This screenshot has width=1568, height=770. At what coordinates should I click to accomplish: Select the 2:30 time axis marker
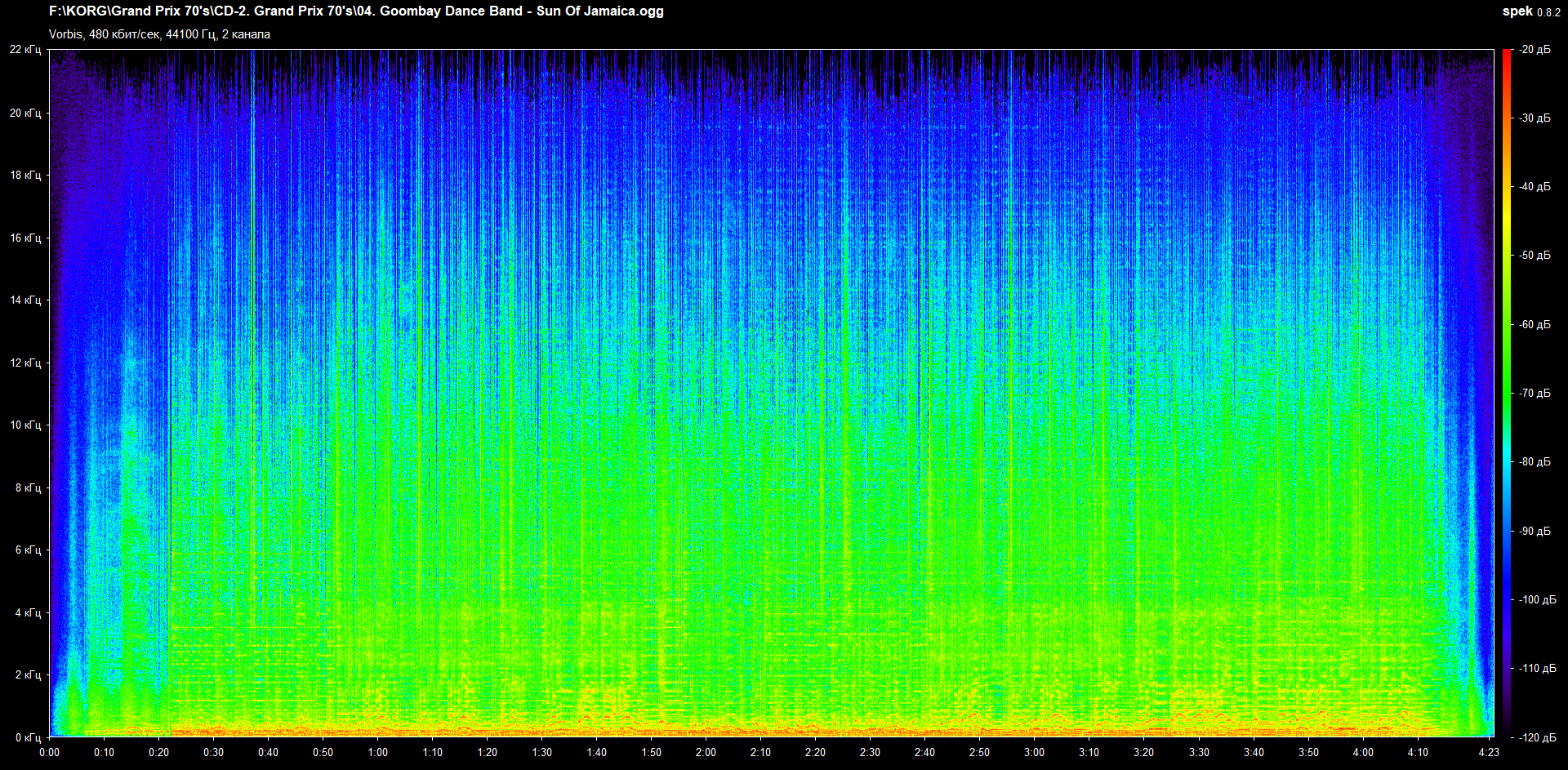tap(870, 752)
